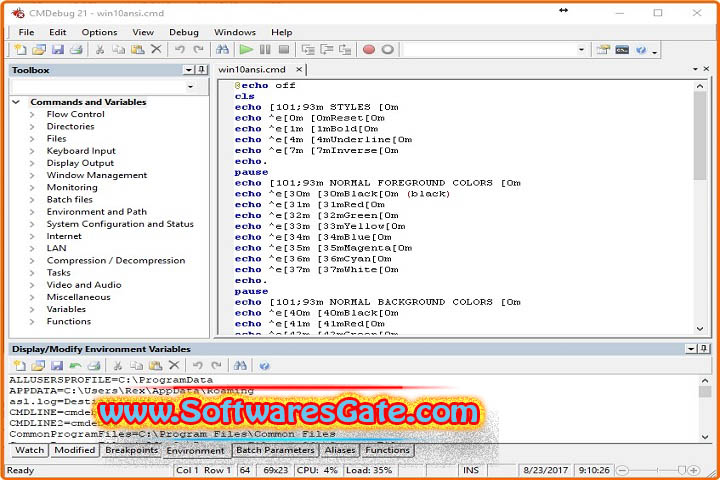Viewport: 720px width, 480px height.
Task: Click the Save icon in main toolbar
Action: tap(58, 50)
